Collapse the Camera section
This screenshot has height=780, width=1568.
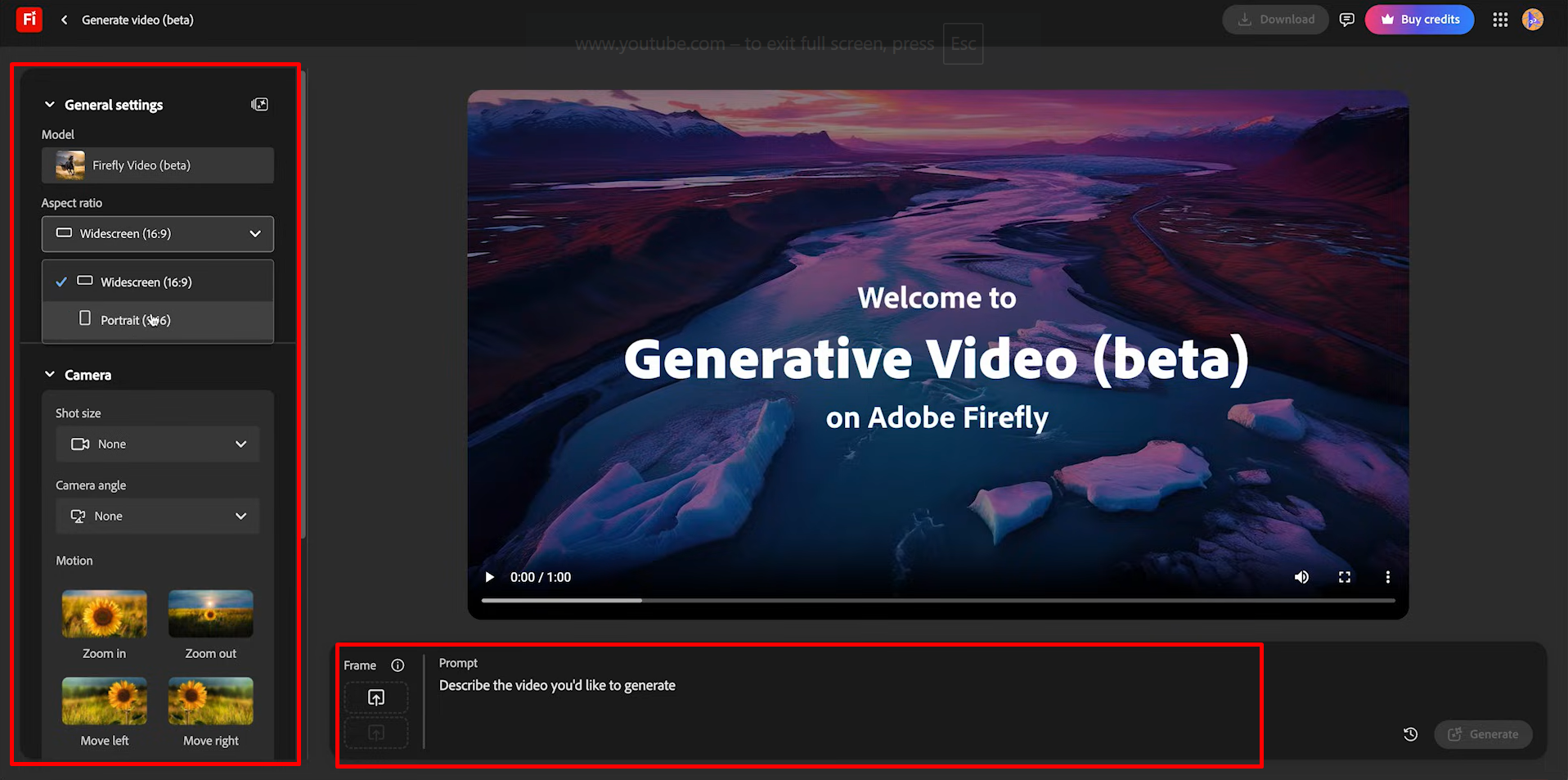pyautogui.click(x=49, y=374)
